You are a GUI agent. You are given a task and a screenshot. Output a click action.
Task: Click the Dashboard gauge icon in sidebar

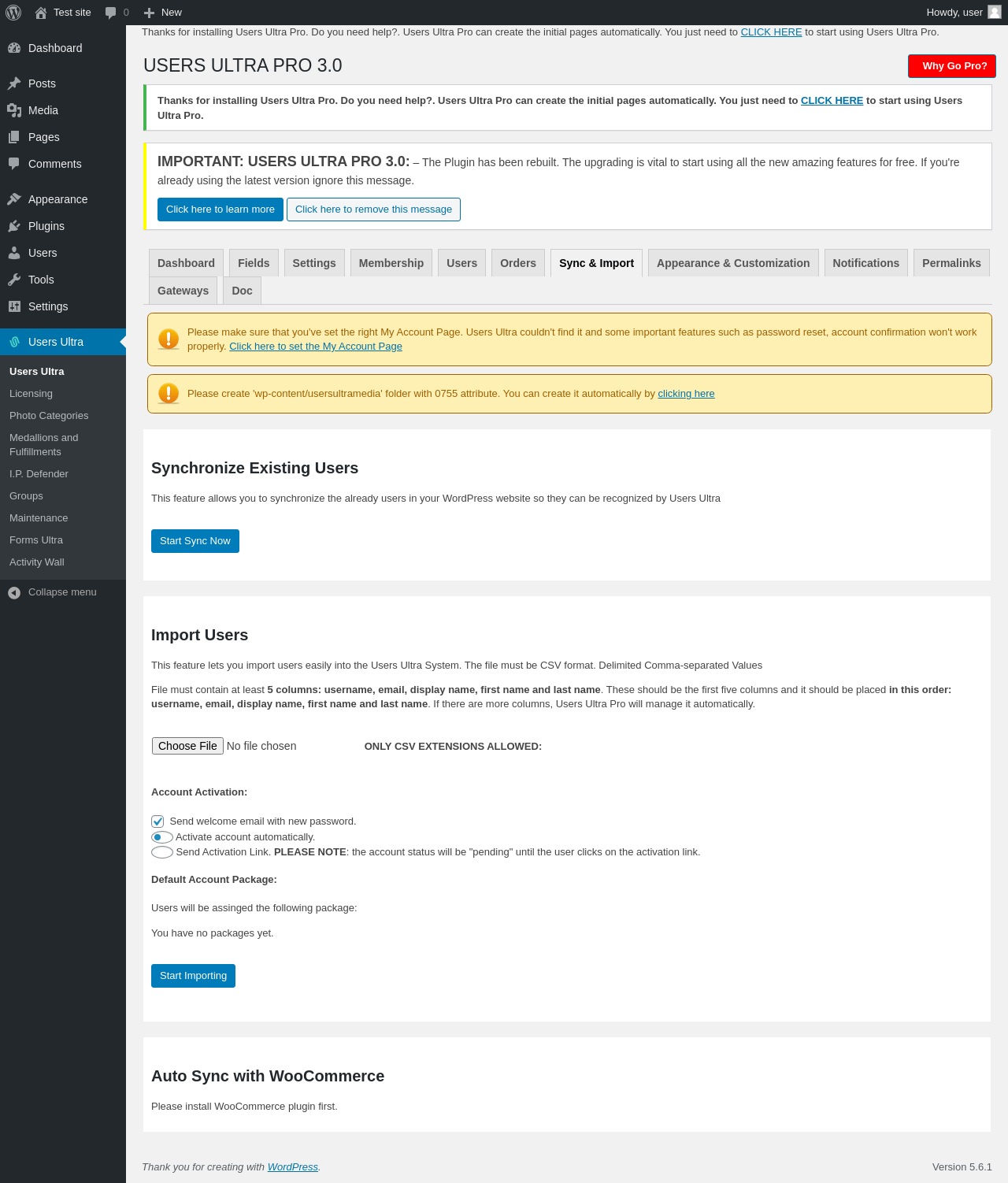pos(14,48)
